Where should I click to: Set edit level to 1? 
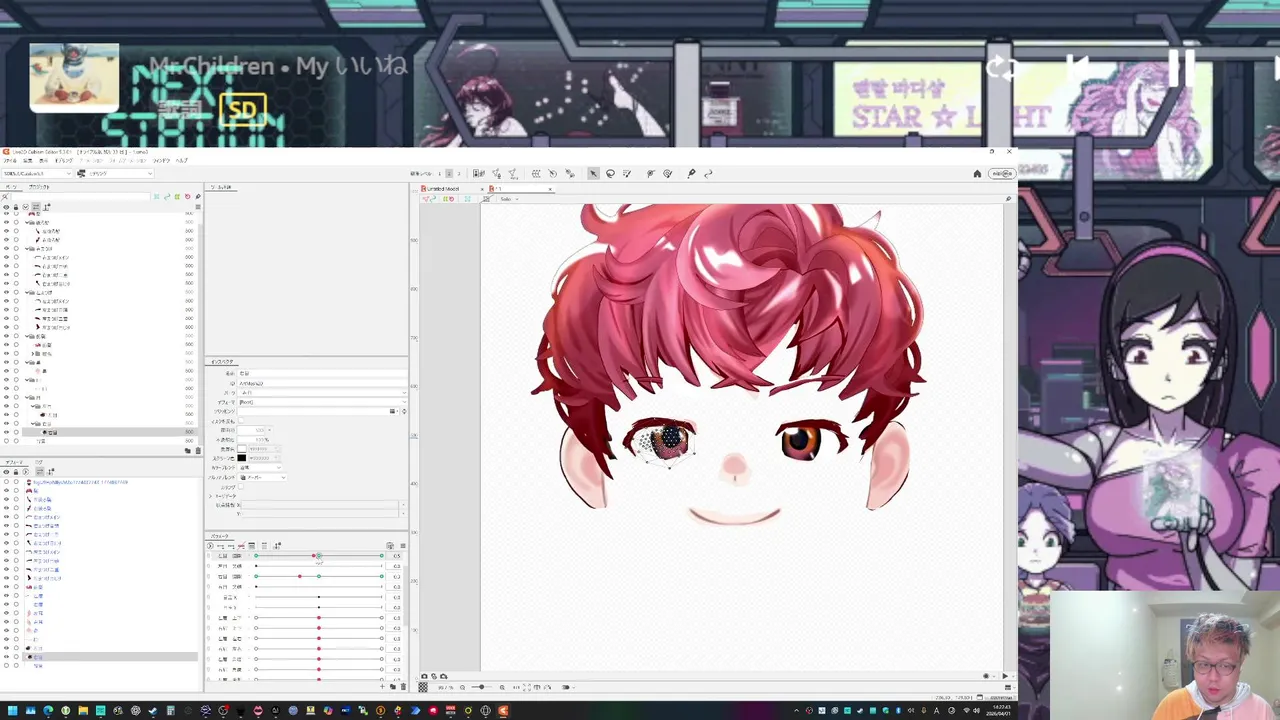point(439,173)
